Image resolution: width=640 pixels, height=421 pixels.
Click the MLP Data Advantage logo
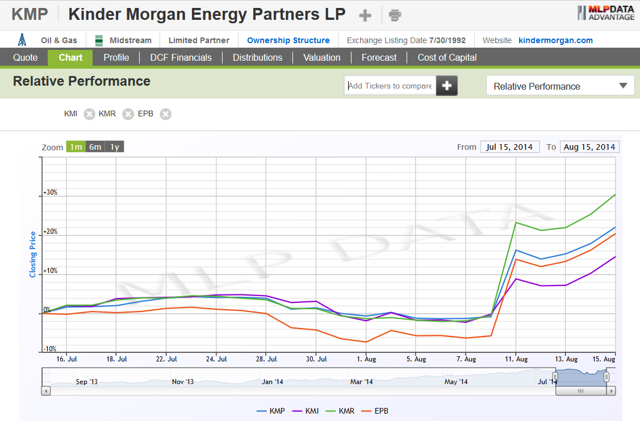point(606,13)
